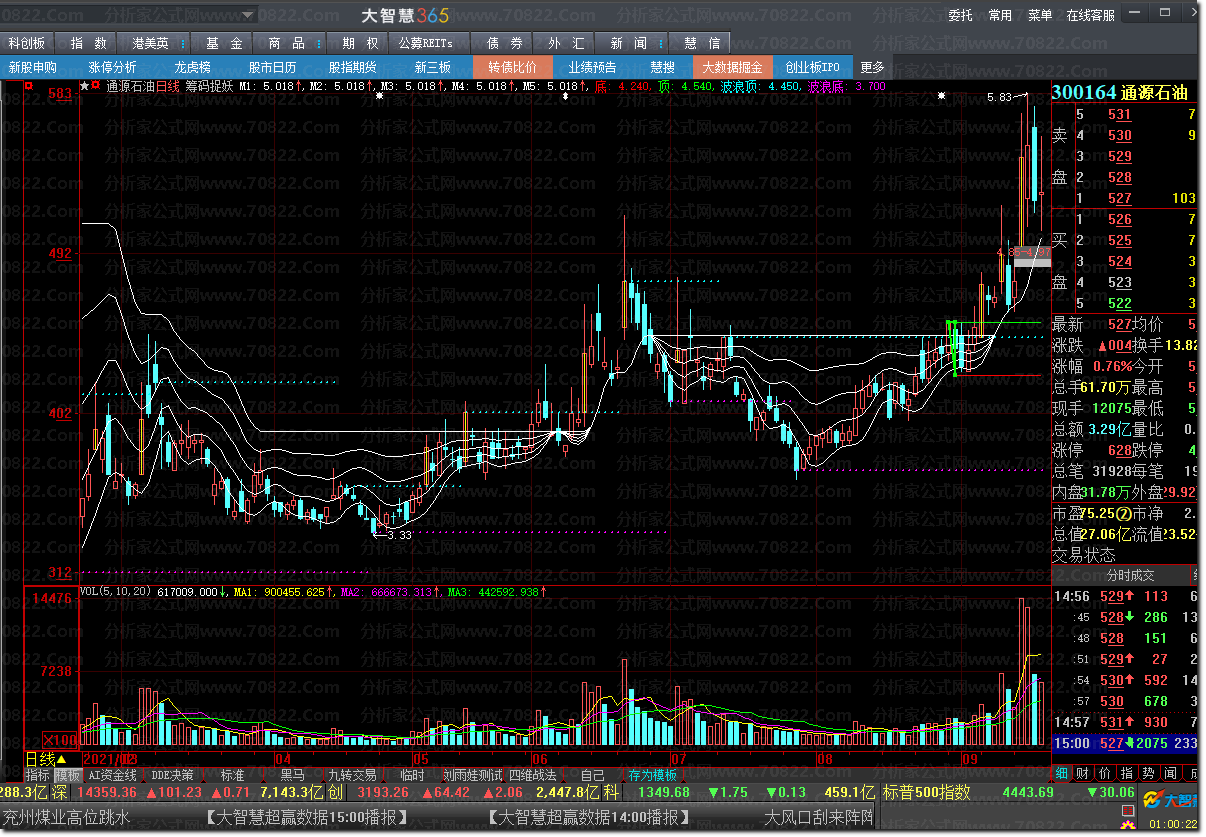Click the 3.33 low price marker
This screenshot has width=1206, height=837.
click(400, 535)
